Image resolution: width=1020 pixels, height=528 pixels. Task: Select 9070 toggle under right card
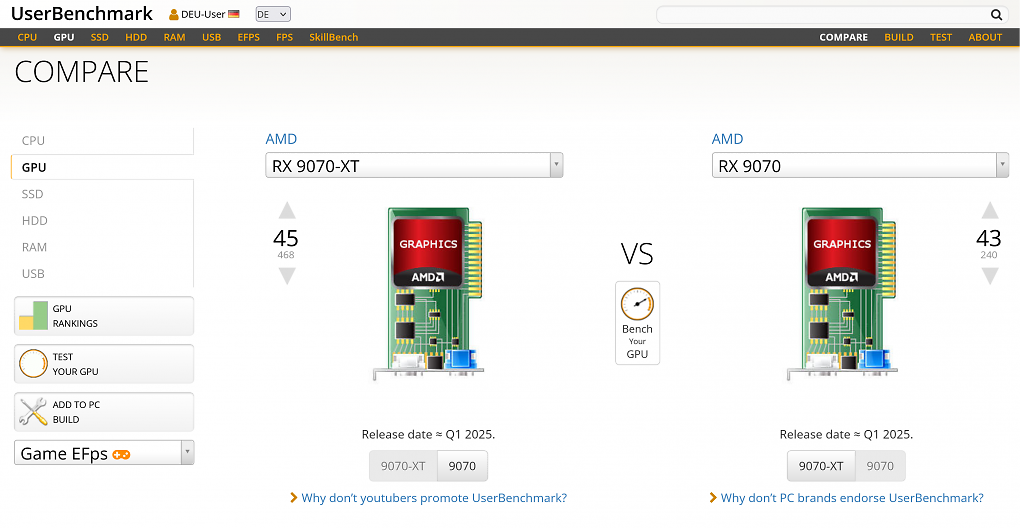[879, 466]
